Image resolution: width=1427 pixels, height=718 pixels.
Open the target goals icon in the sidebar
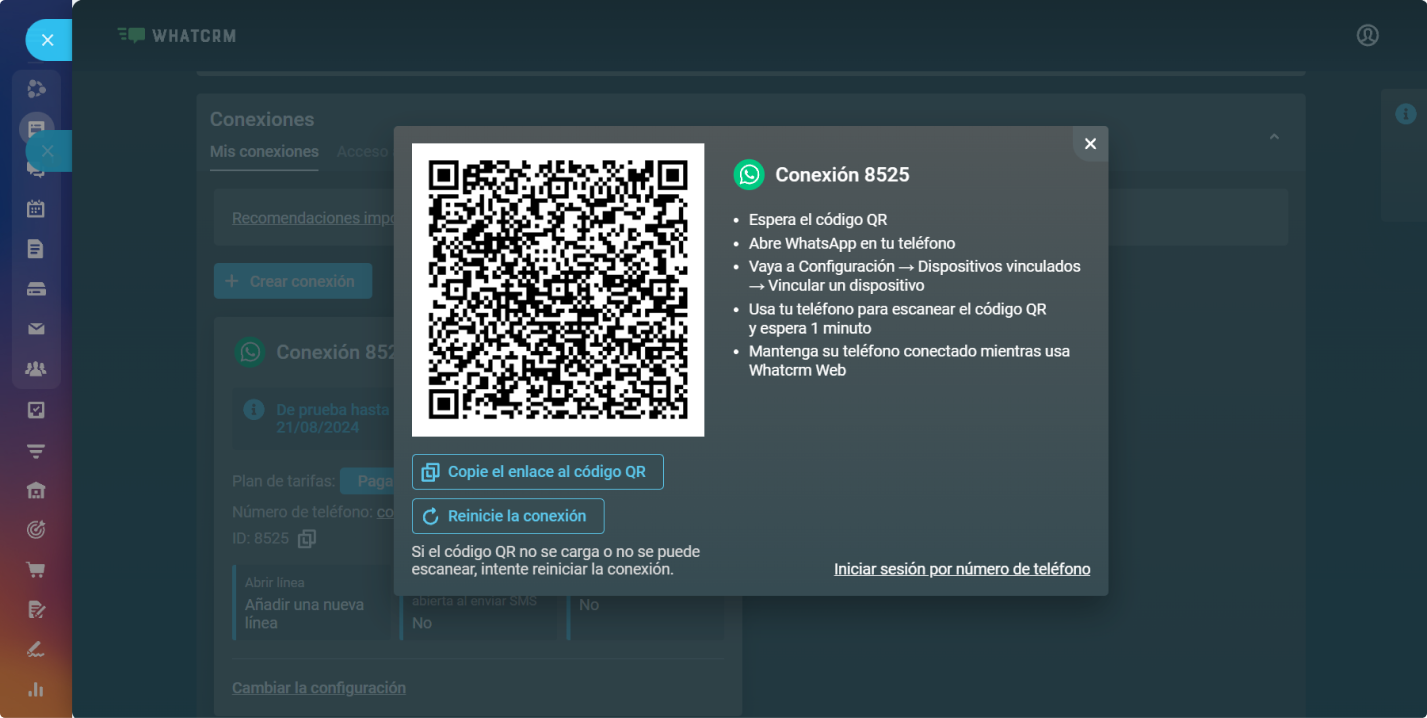click(x=36, y=530)
